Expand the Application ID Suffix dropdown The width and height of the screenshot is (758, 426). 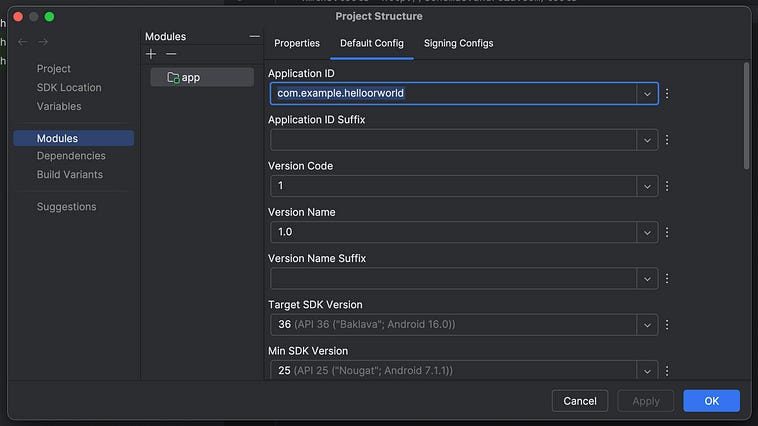(x=647, y=140)
